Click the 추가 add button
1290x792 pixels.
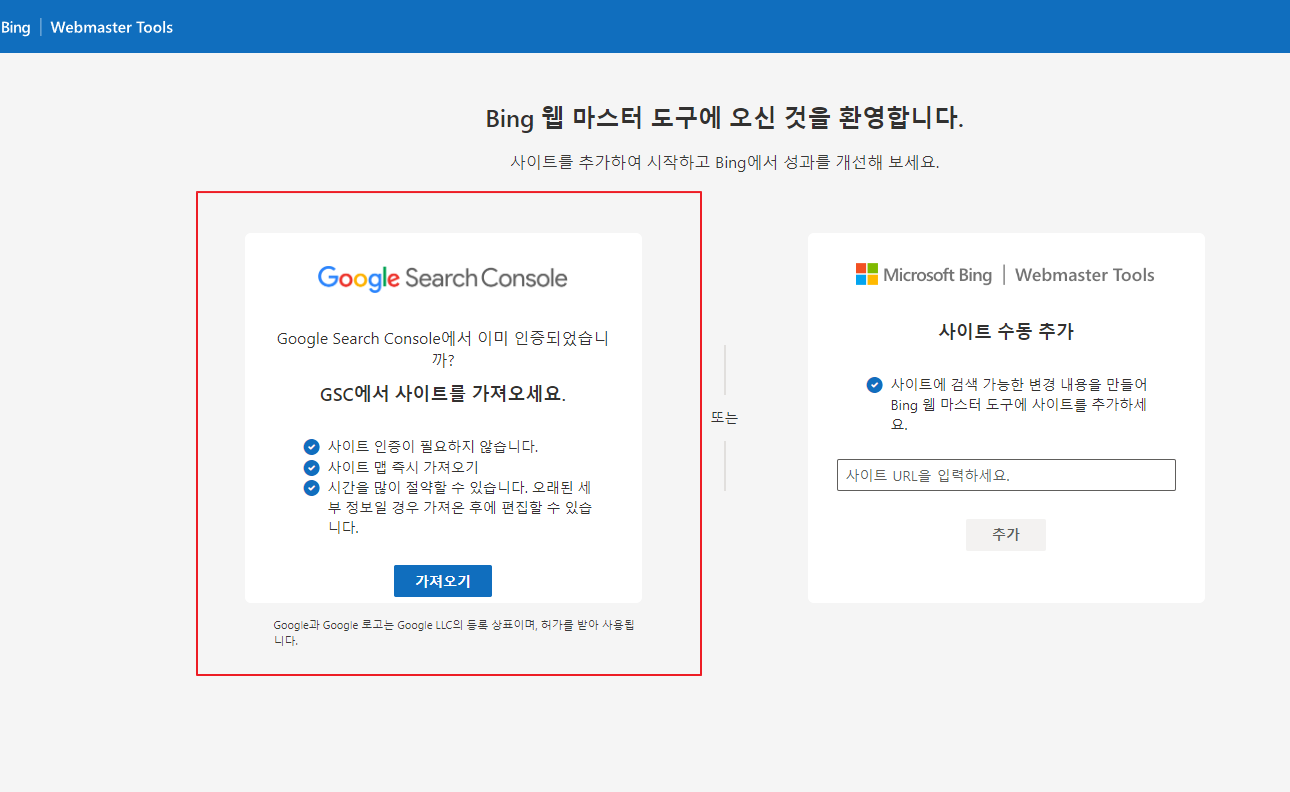(1005, 534)
